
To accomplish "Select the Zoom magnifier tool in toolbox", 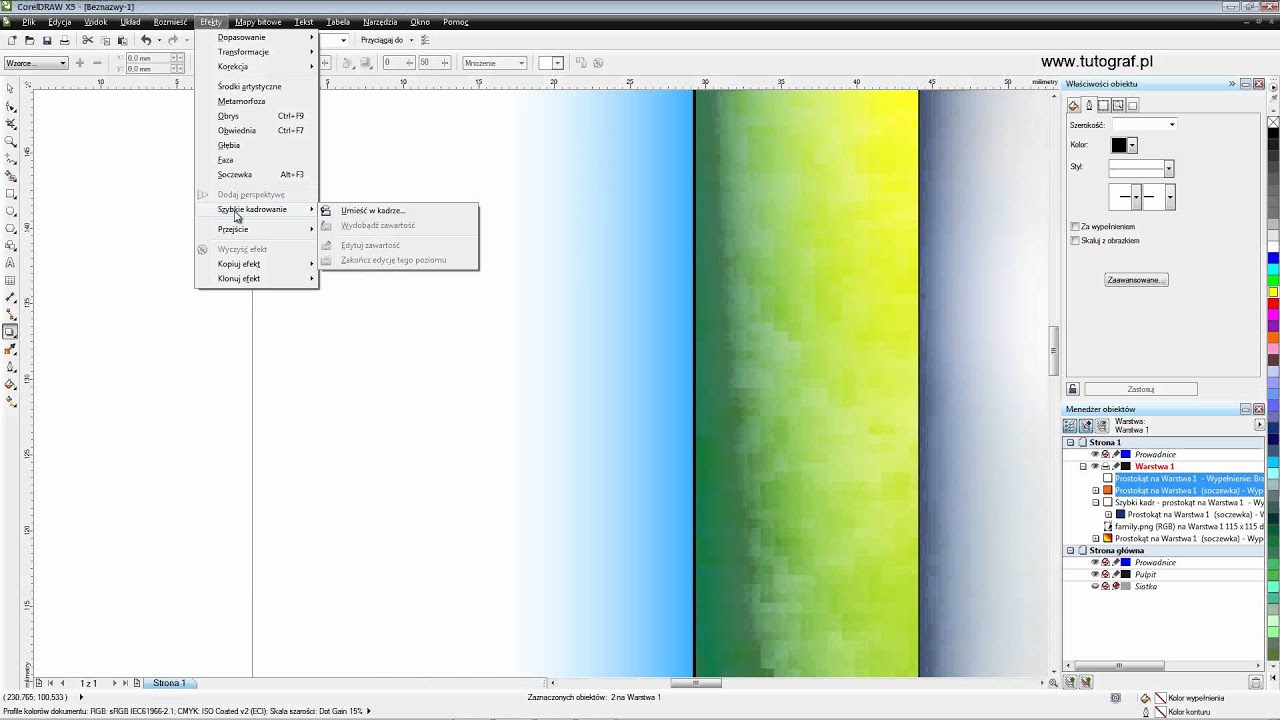I will click(x=10, y=141).
